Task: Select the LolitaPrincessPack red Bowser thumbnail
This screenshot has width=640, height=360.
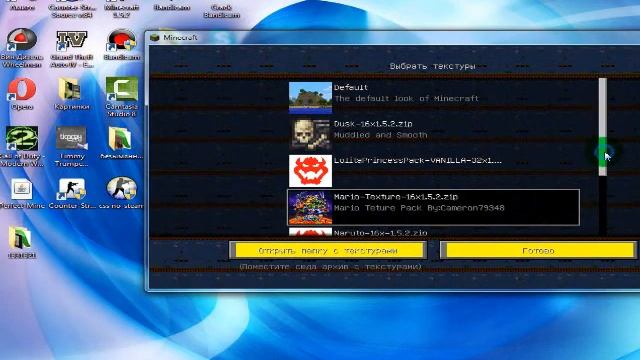Action: pos(310,171)
